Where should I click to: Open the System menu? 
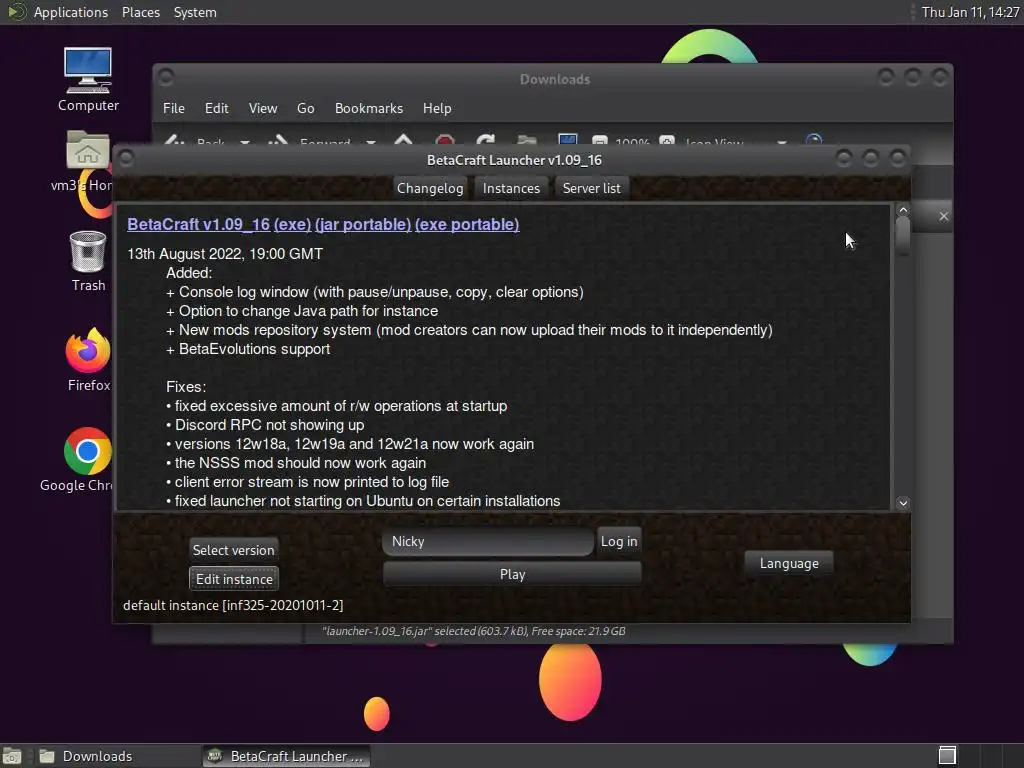click(x=195, y=12)
